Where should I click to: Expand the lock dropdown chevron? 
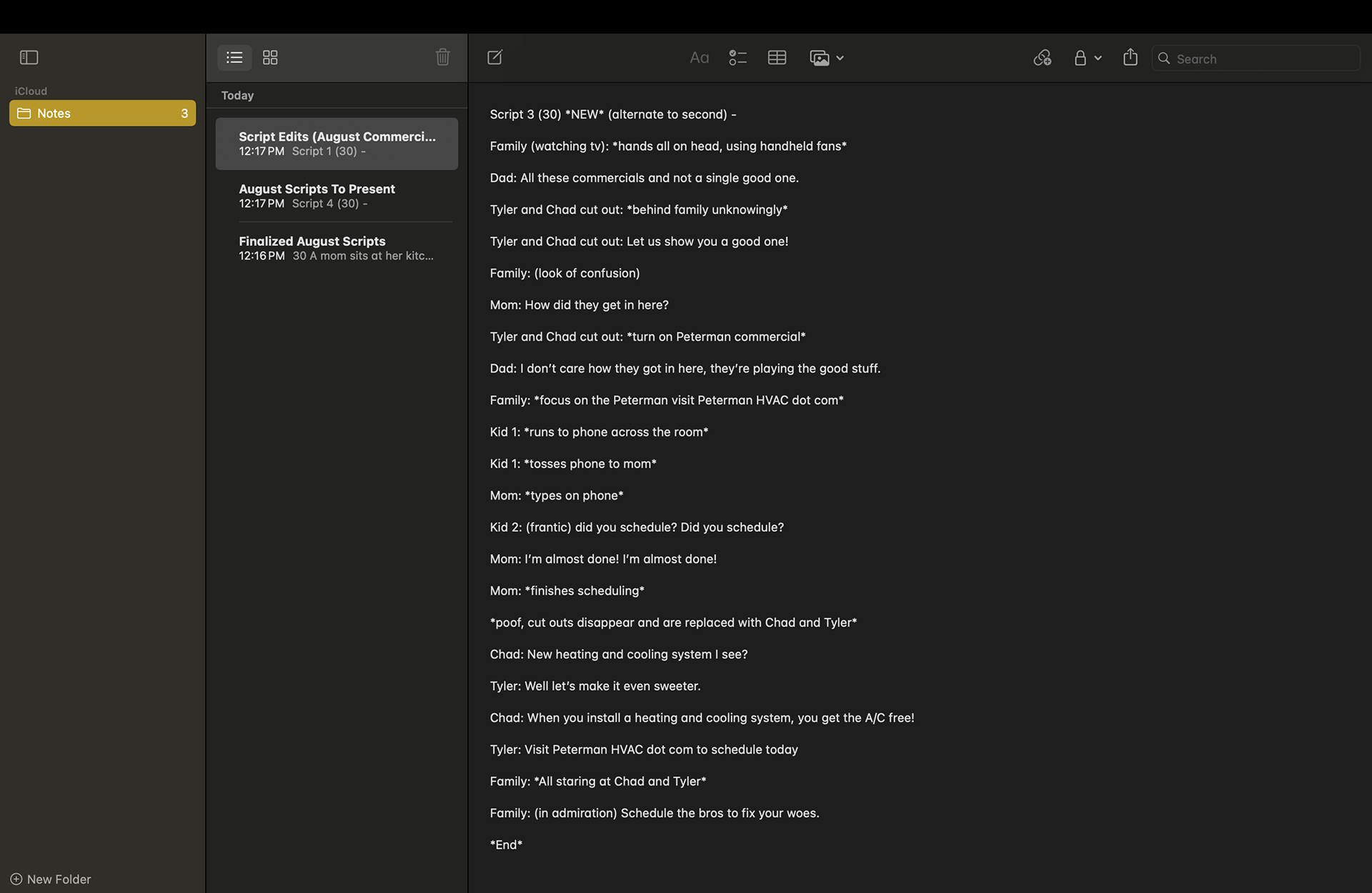(x=1098, y=58)
